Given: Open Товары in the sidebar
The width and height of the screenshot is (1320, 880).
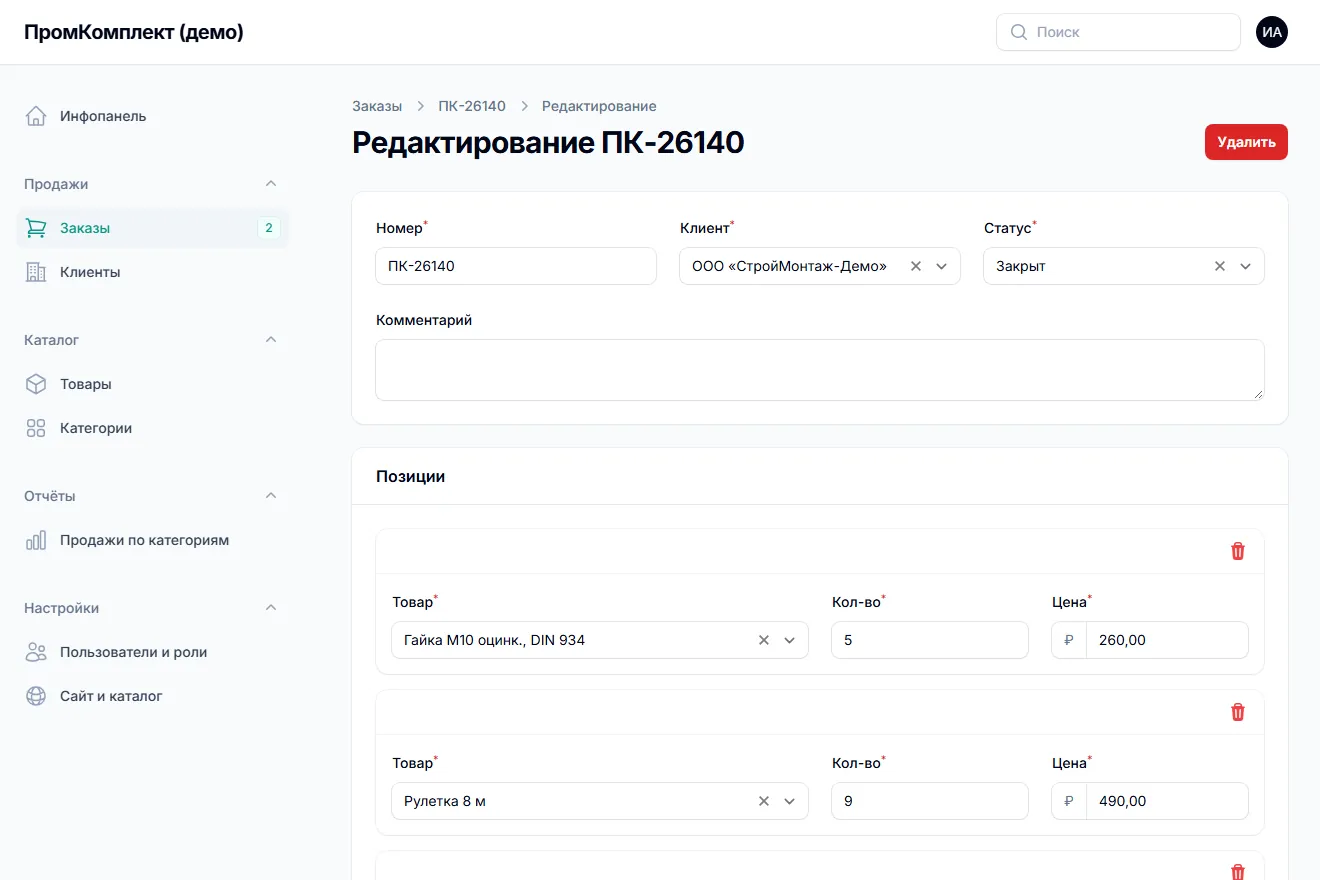Looking at the screenshot, I should (x=153, y=384).
